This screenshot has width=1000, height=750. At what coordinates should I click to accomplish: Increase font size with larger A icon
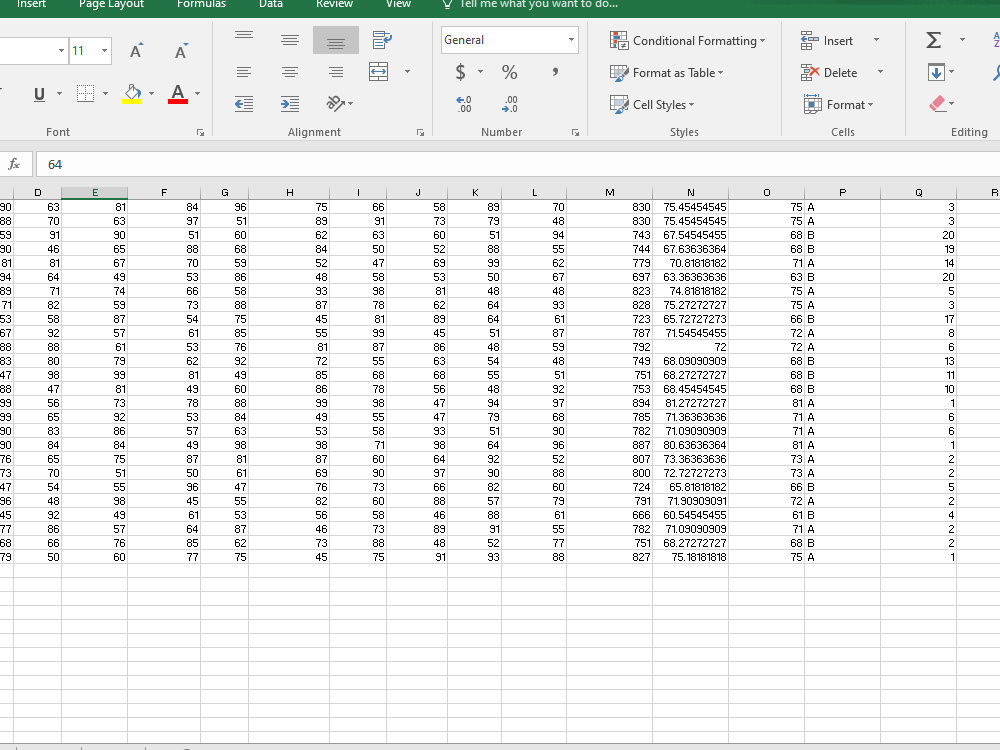pyautogui.click(x=136, y=51)
